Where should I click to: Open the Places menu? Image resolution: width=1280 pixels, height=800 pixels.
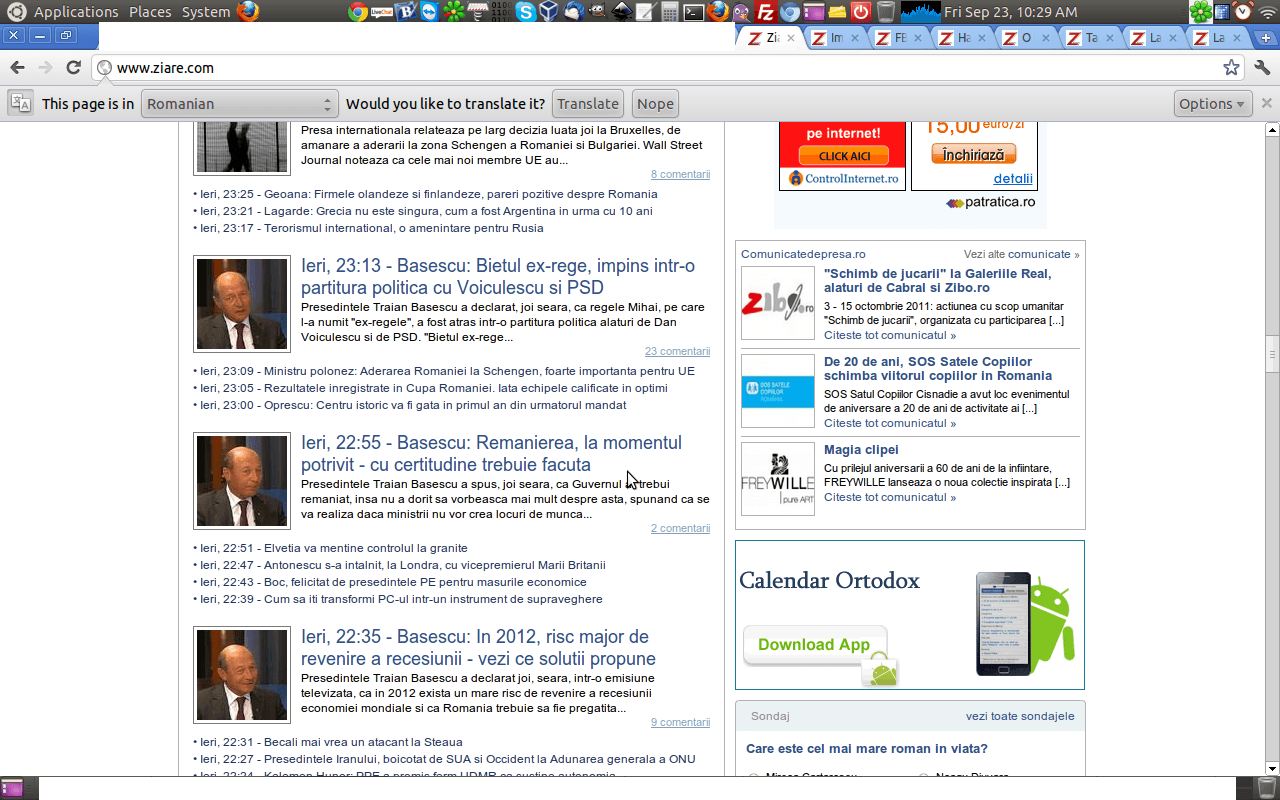tap(150, 12)
